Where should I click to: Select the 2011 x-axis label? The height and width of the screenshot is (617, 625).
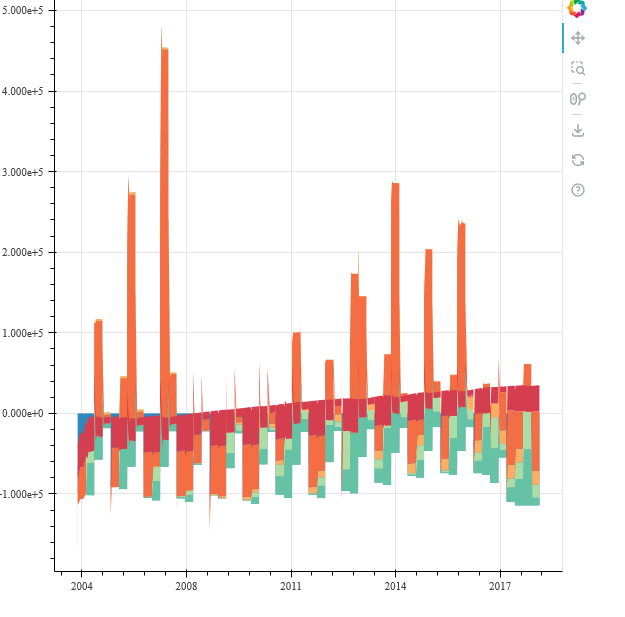[291, 586]
